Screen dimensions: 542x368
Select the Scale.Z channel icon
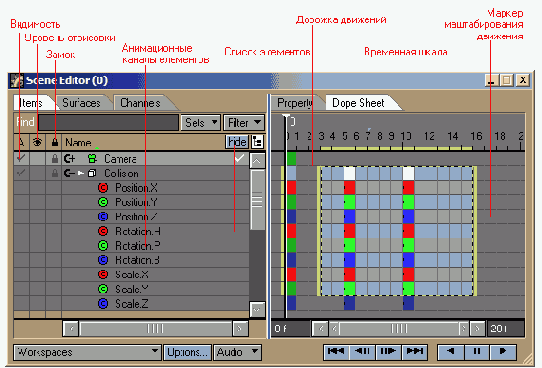coord(103,303)
